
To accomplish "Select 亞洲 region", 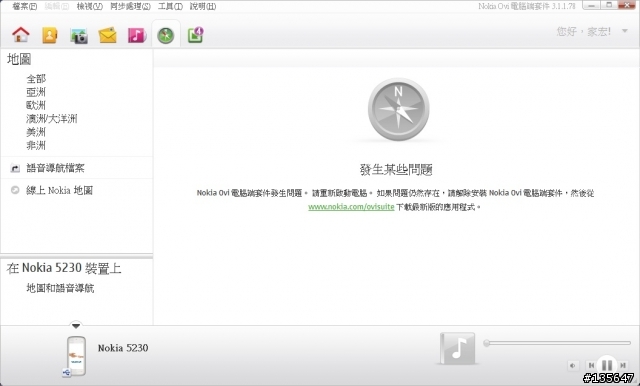I will [x=36, y=92].
